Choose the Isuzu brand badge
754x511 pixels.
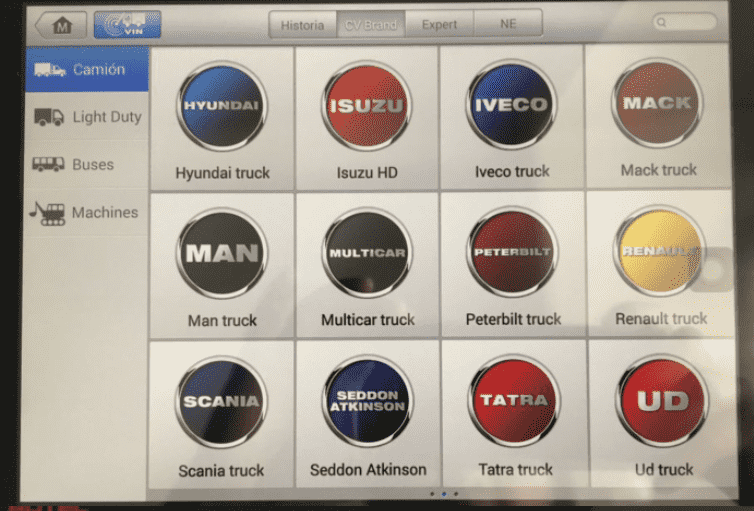[366, 105]
